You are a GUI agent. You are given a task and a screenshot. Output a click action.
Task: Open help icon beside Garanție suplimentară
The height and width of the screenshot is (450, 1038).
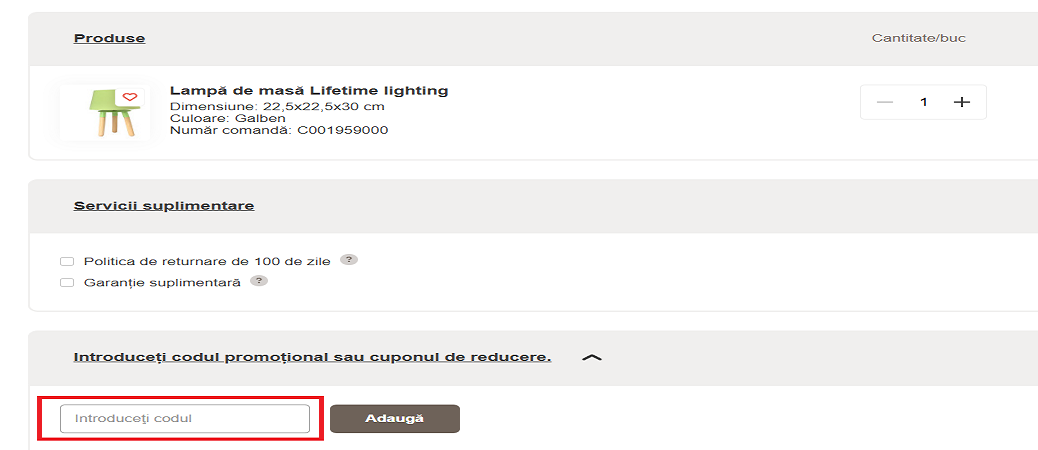258,281
